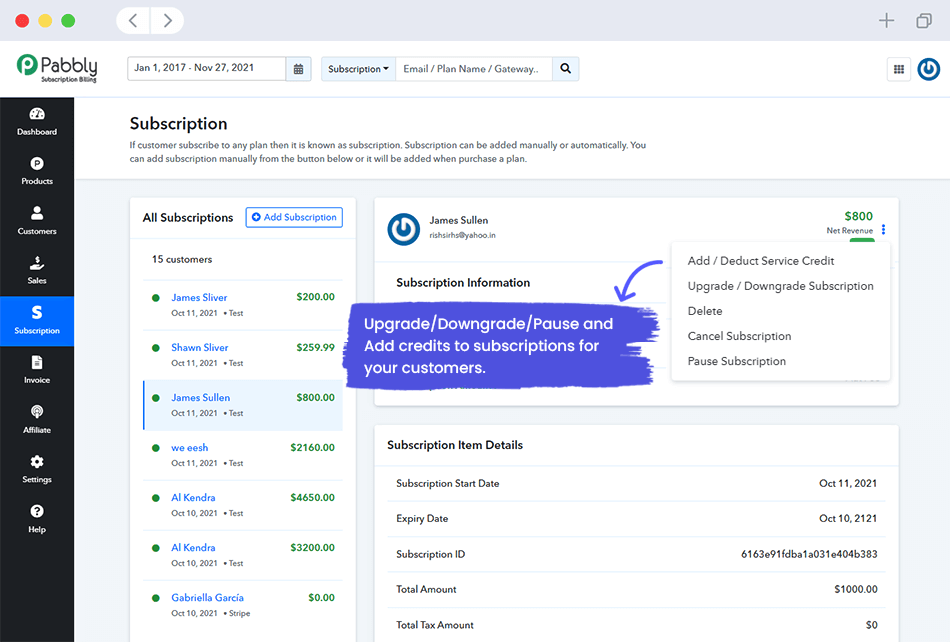The image size is (950, 642).
Task: Click the calendar icon beside date range
Action: coord(298,69)
